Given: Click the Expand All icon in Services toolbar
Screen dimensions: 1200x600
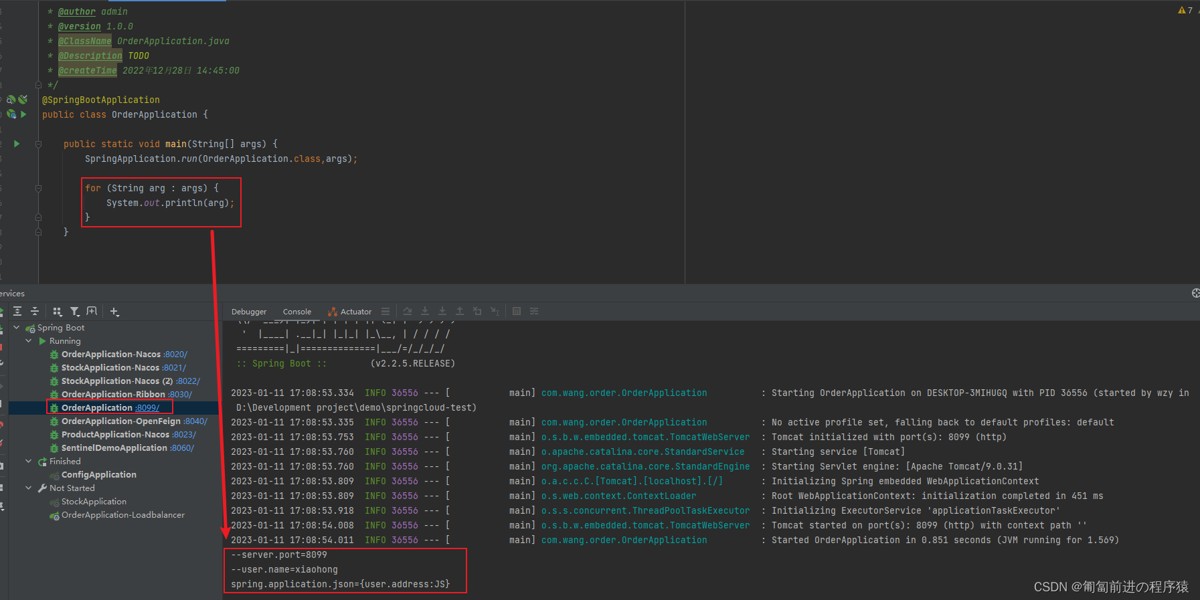Looking at the screenshot, I should [x=17, y=312].
